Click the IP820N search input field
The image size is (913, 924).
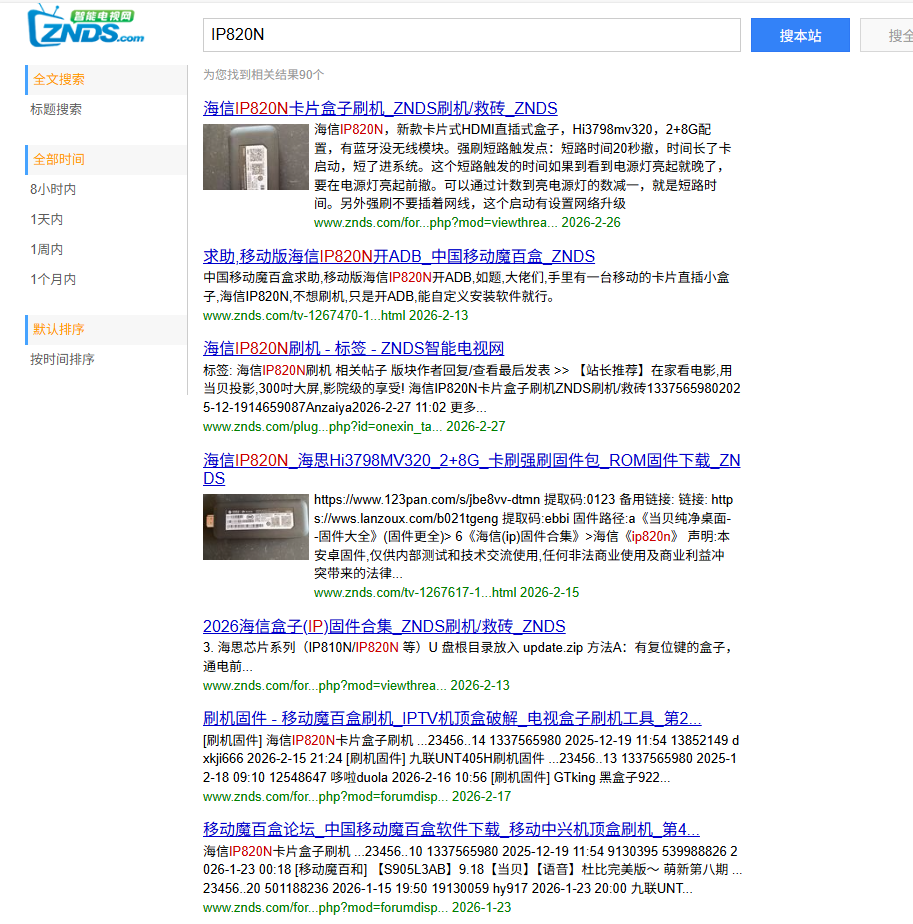click(472, 35)
